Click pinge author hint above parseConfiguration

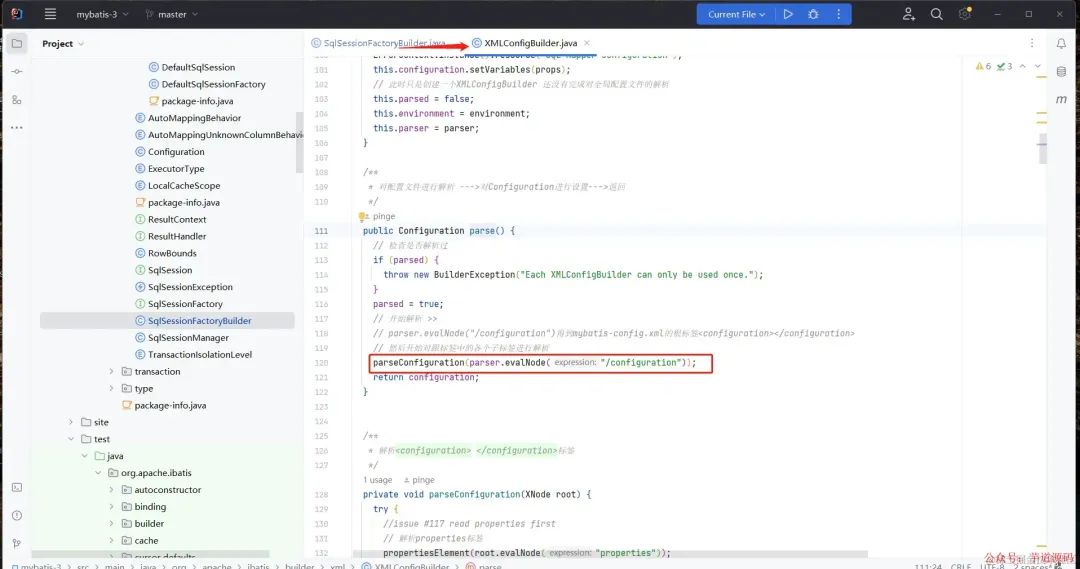pyautogui.click(x=419, y=480)
